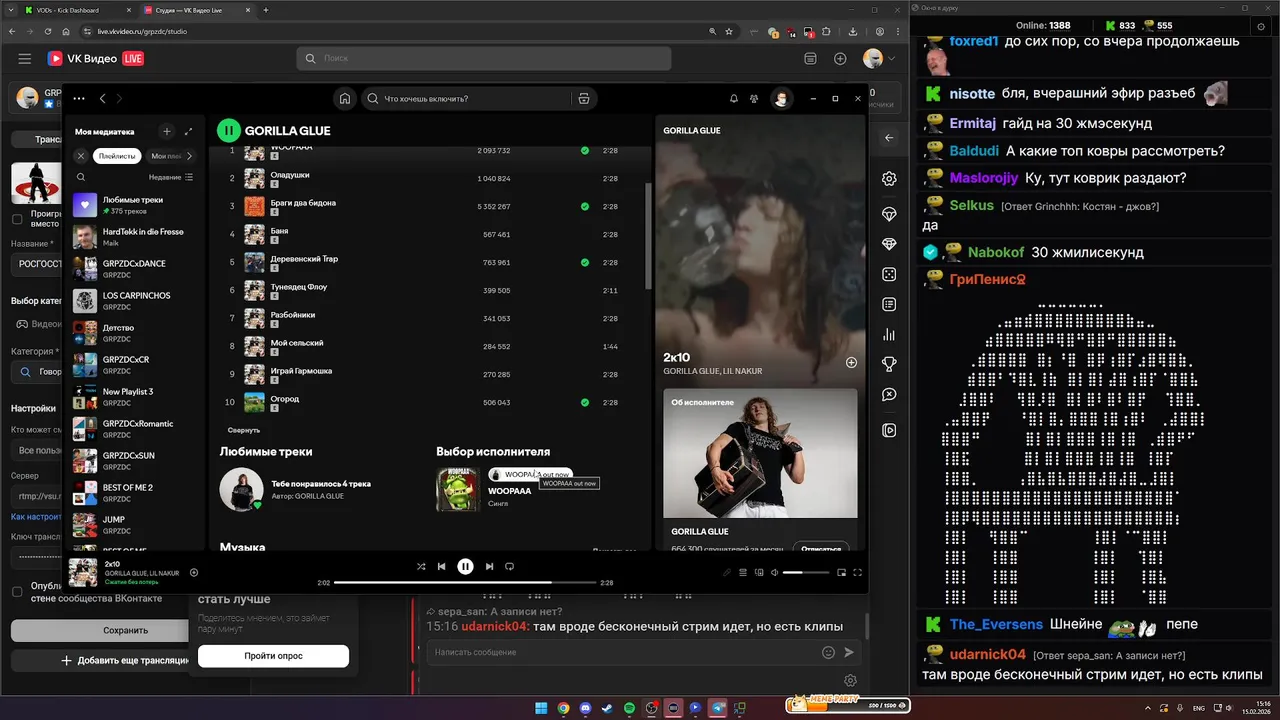1280x720 pixels.
Task: Open the Как настроить link in VK Studio
Action: 36,517
